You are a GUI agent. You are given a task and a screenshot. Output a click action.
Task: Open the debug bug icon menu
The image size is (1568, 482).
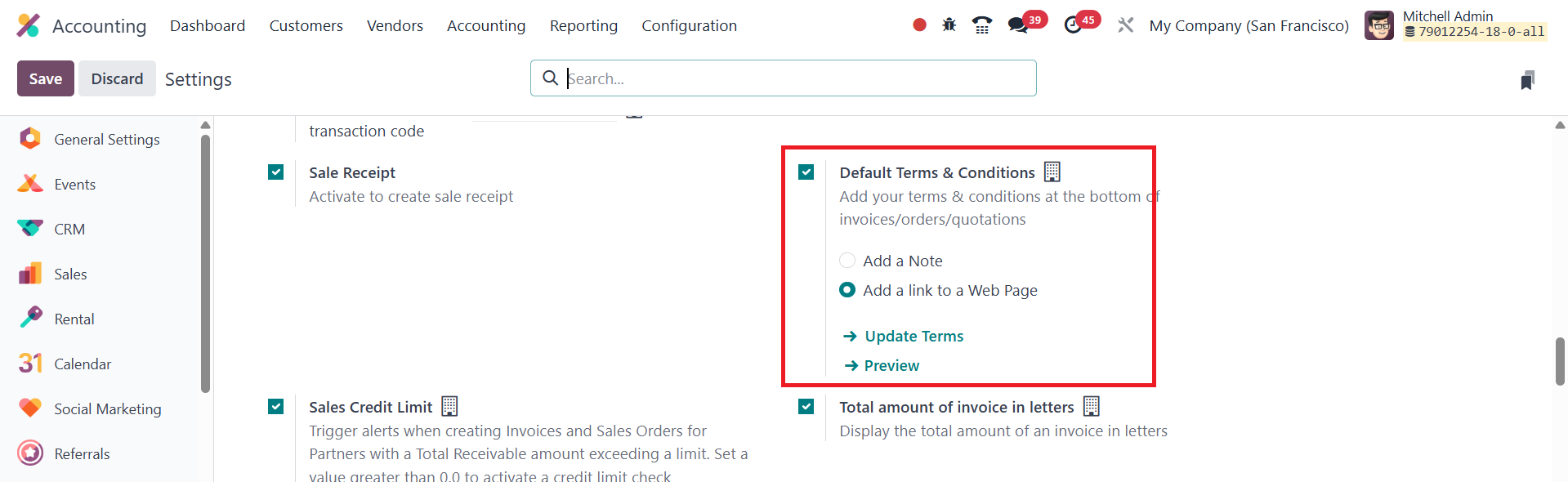coord(949,25)
